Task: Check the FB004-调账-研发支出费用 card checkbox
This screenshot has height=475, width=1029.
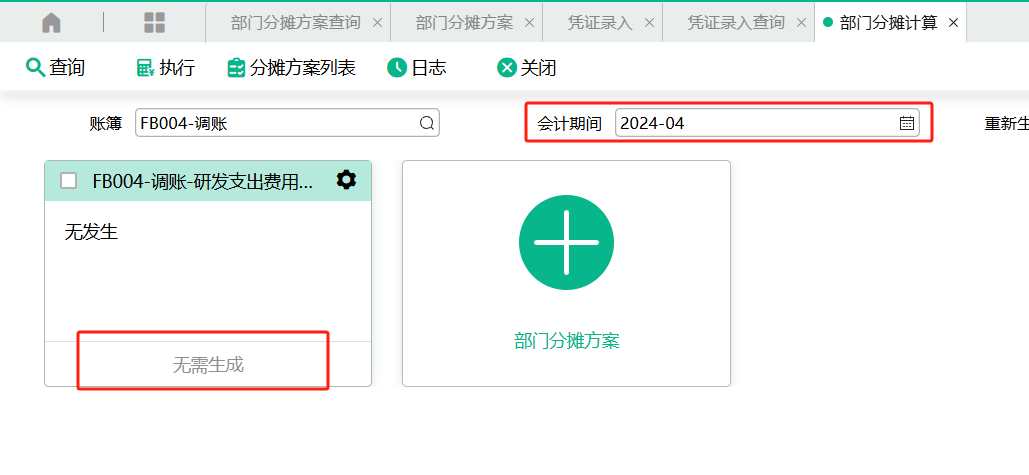Action: pyautogui.click(x=68, y=180)
